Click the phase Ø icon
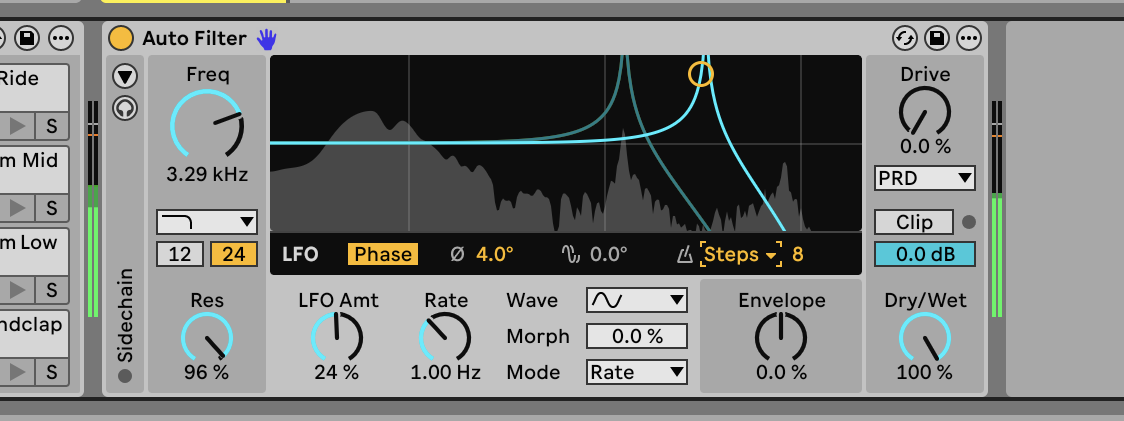Screen dimensions: 1124x421 (x=457, y=254)
